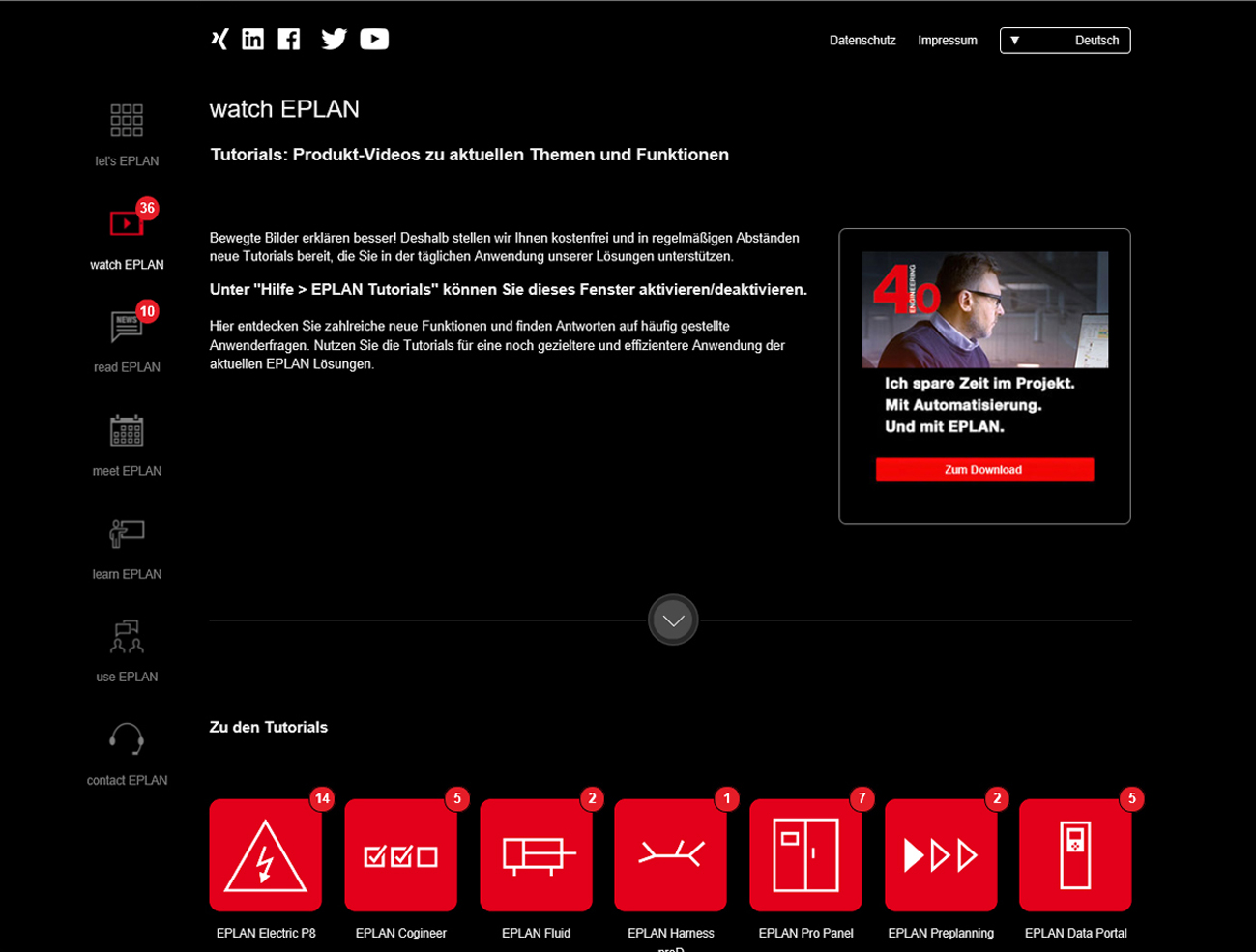Open read EPLAN news icon
The height and width of the screenshot is (952, 1256).
[127, 327]
